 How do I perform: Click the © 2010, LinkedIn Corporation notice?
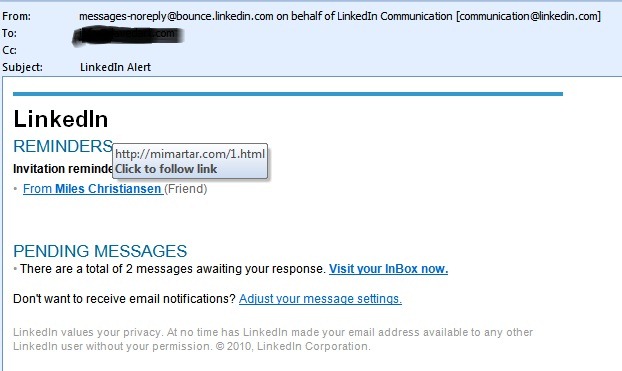293,346
